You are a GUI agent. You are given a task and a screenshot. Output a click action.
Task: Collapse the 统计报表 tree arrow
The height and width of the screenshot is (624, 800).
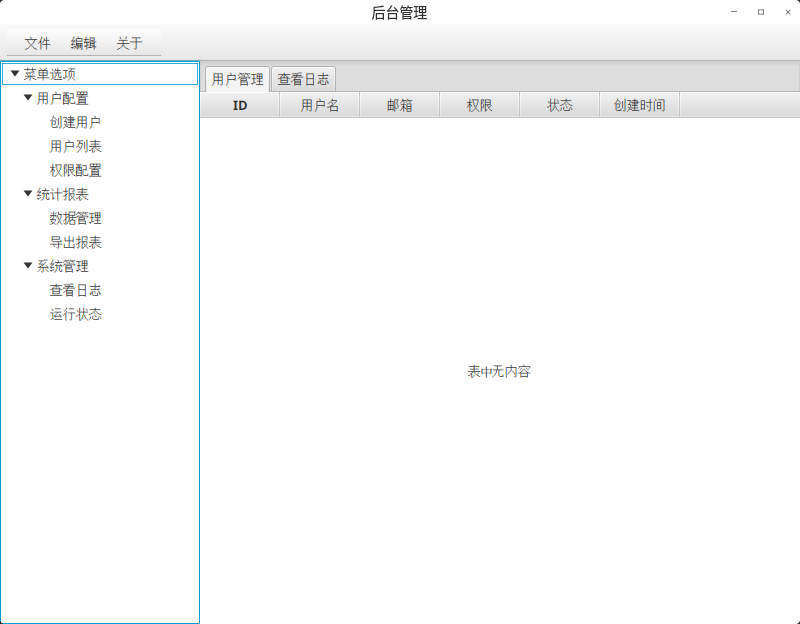click(x=28, y=194)
